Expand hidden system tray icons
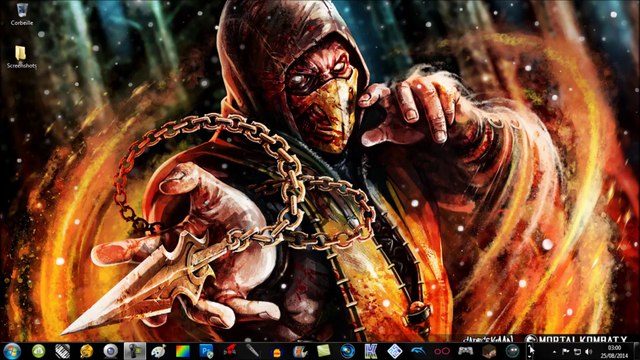This screenshot has height=360, width=640. [554, 351]
